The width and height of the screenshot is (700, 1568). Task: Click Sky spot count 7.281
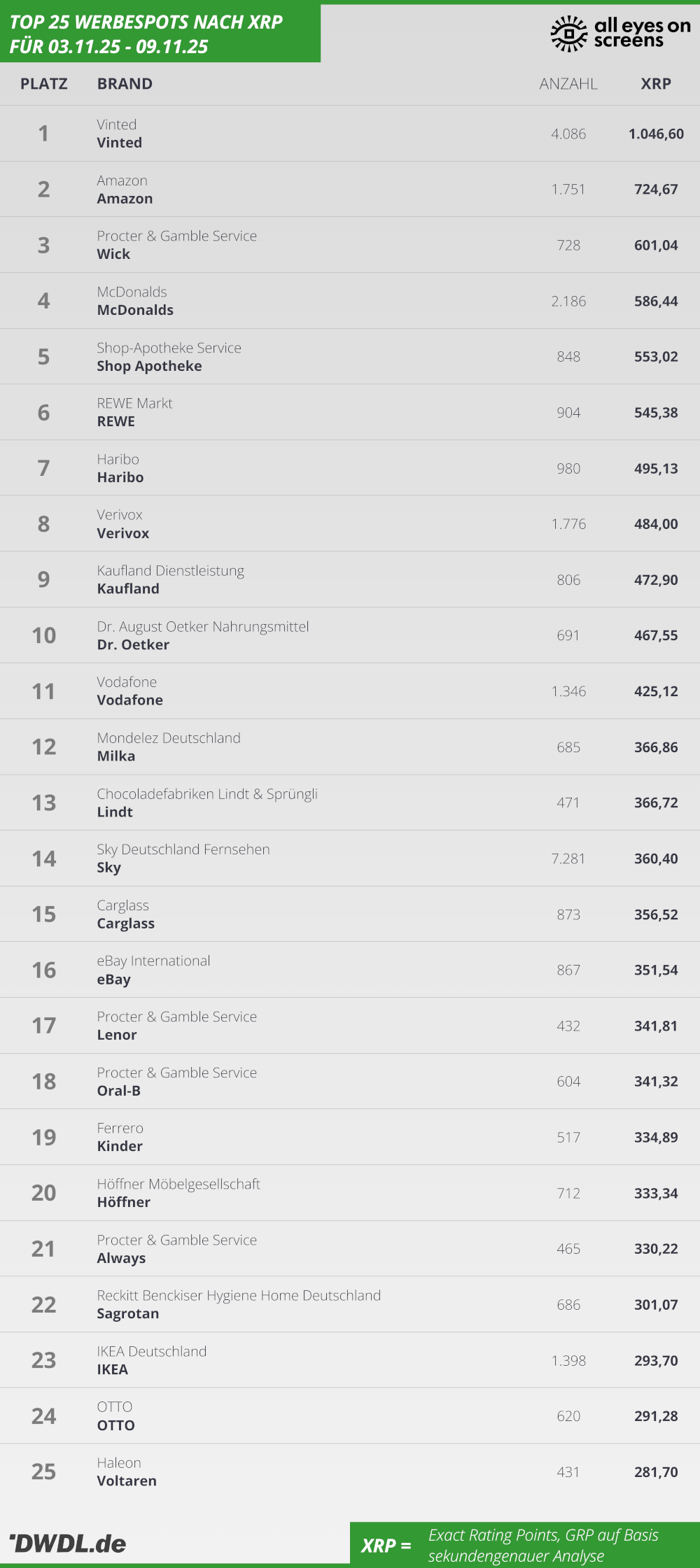pos(568,859)
